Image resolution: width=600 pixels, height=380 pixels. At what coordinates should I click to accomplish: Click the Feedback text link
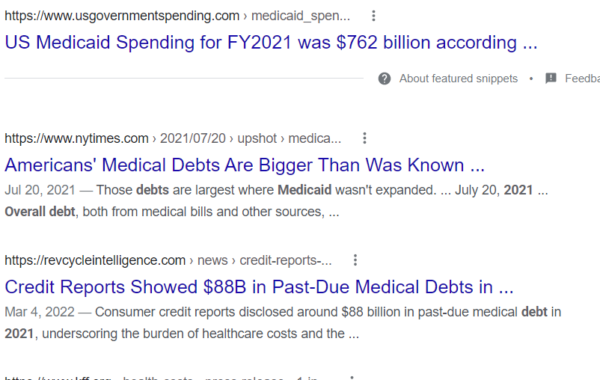tap(582, 78)
